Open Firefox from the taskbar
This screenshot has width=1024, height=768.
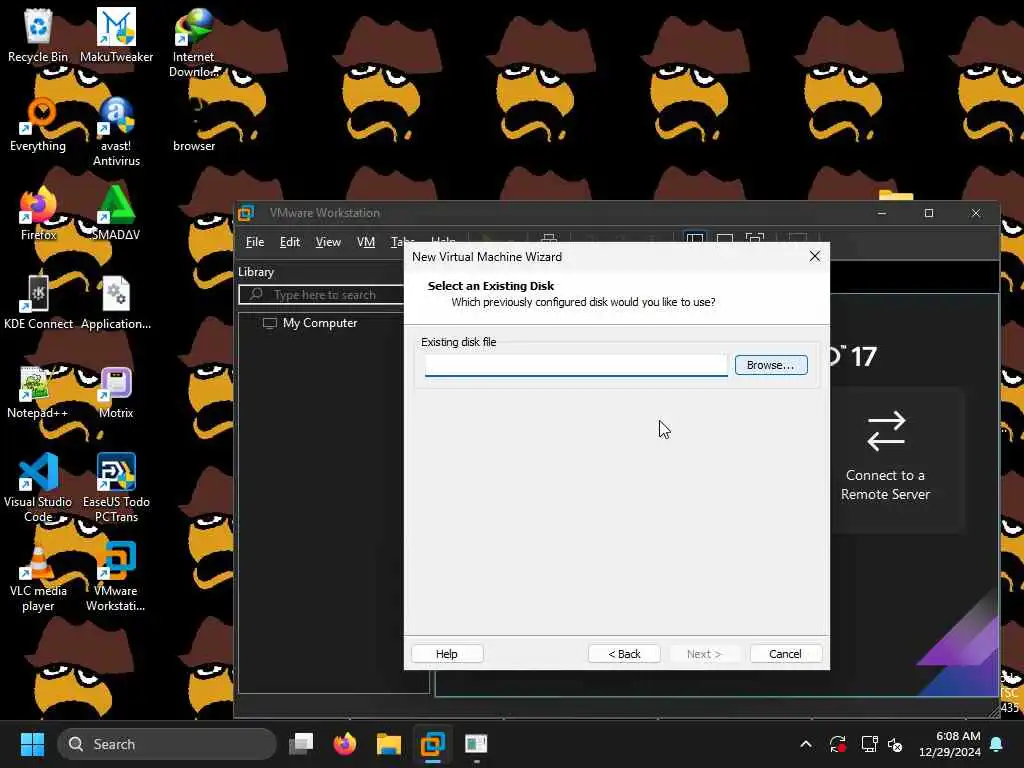[x=345, y=744]
